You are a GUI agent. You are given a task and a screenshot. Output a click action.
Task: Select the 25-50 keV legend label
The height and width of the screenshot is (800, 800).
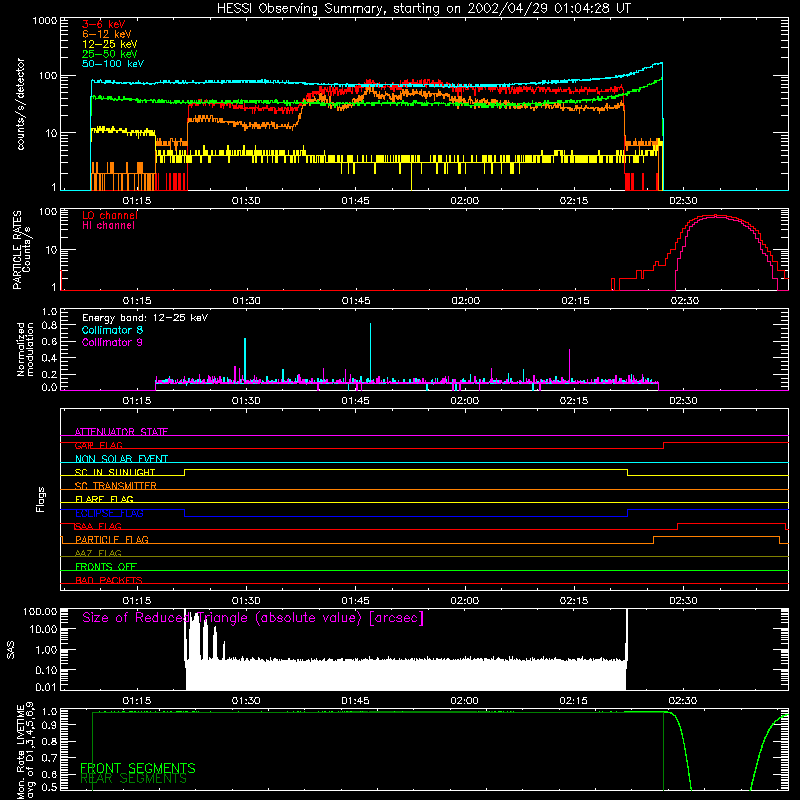click(109, 54)
